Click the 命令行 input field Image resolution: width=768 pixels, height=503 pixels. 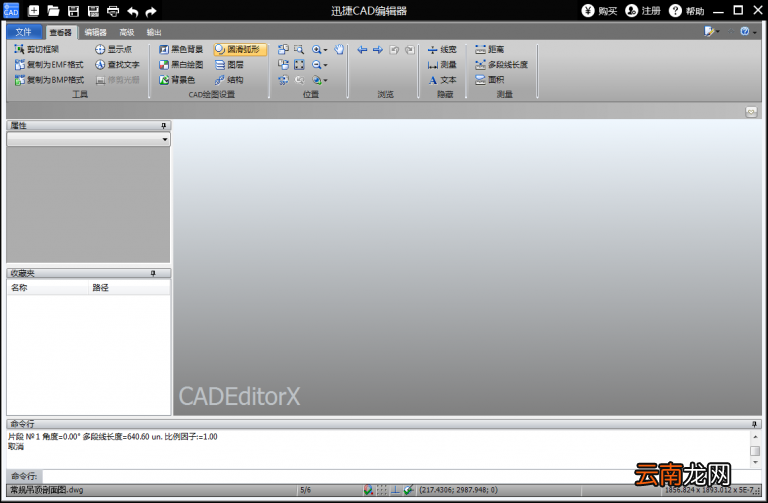(x=401, y=476)
